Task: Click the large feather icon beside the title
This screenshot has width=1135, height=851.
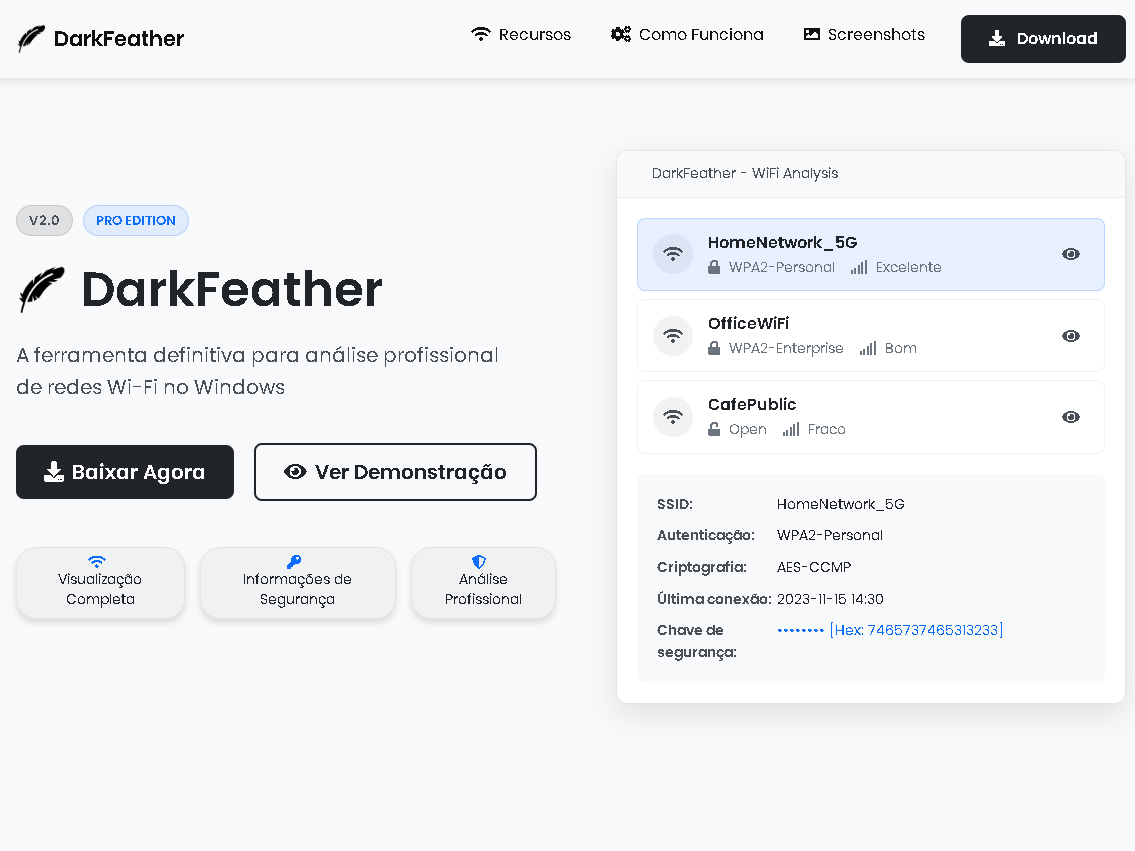Action: [42, 290]
